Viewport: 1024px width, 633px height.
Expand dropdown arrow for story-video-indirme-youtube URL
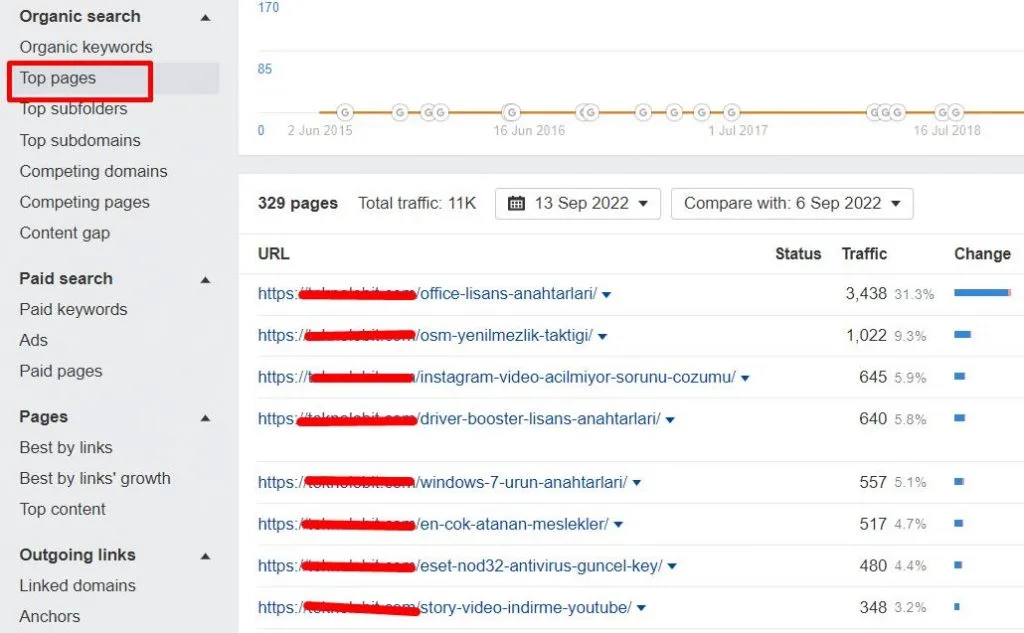(641, 609)
